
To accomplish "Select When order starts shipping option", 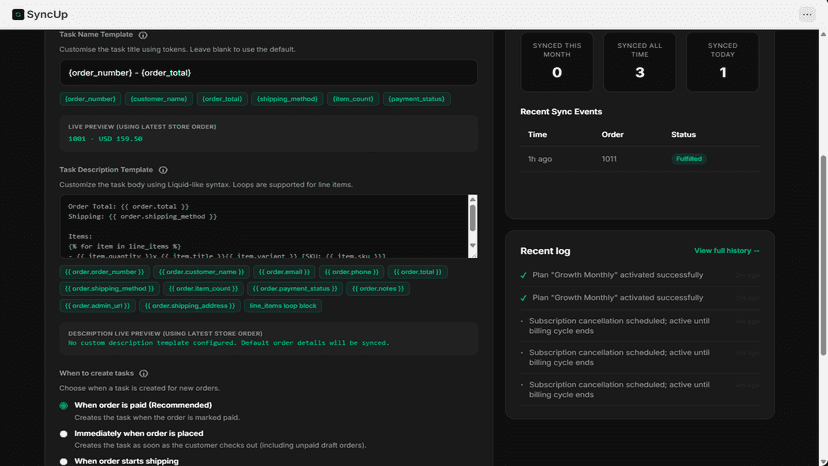I will pyautogui.click(x=63, y=462).
